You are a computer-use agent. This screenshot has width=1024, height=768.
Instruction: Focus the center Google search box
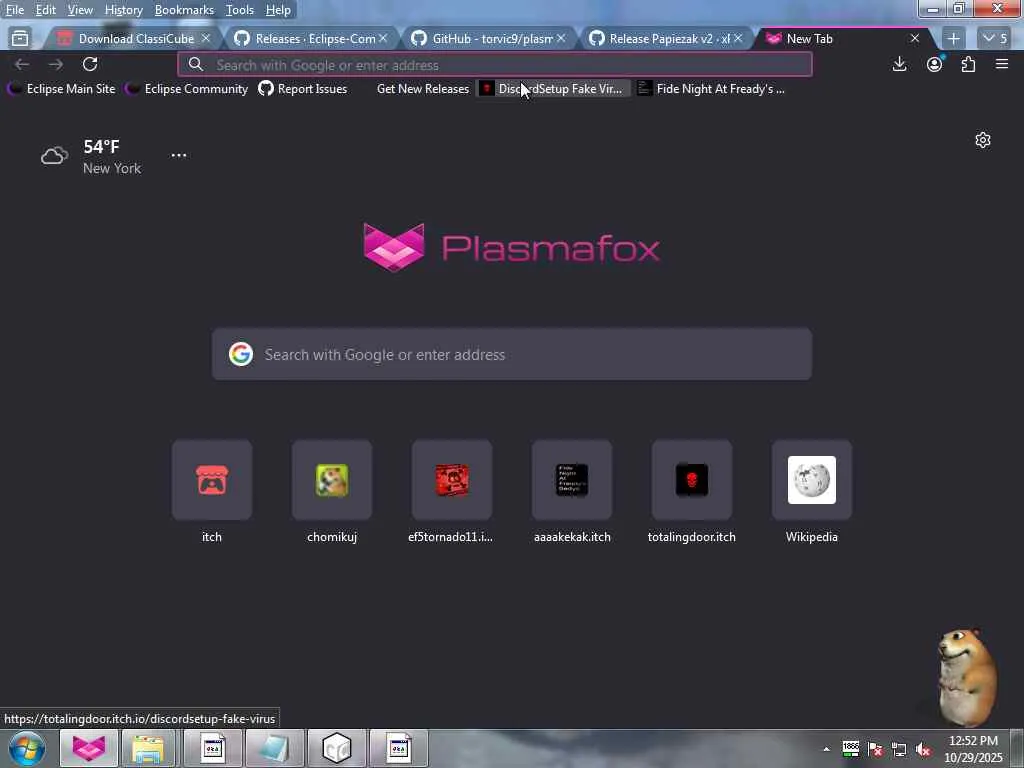click(511, 354)
